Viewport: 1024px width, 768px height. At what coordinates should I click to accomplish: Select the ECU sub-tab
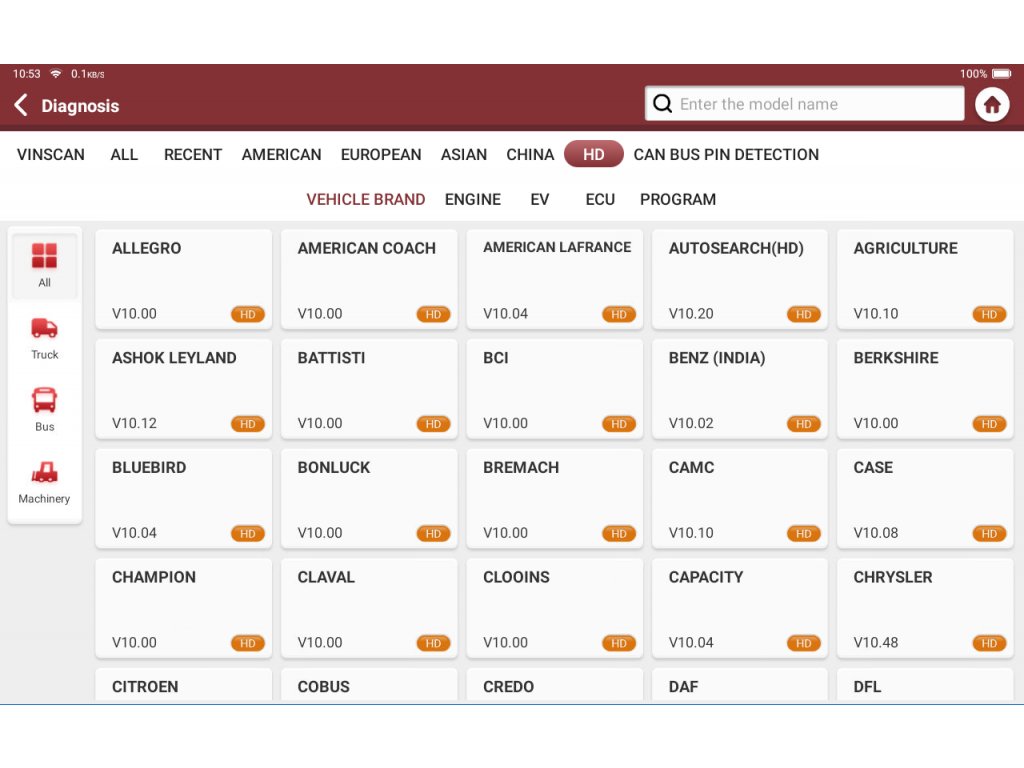point(600,199)
